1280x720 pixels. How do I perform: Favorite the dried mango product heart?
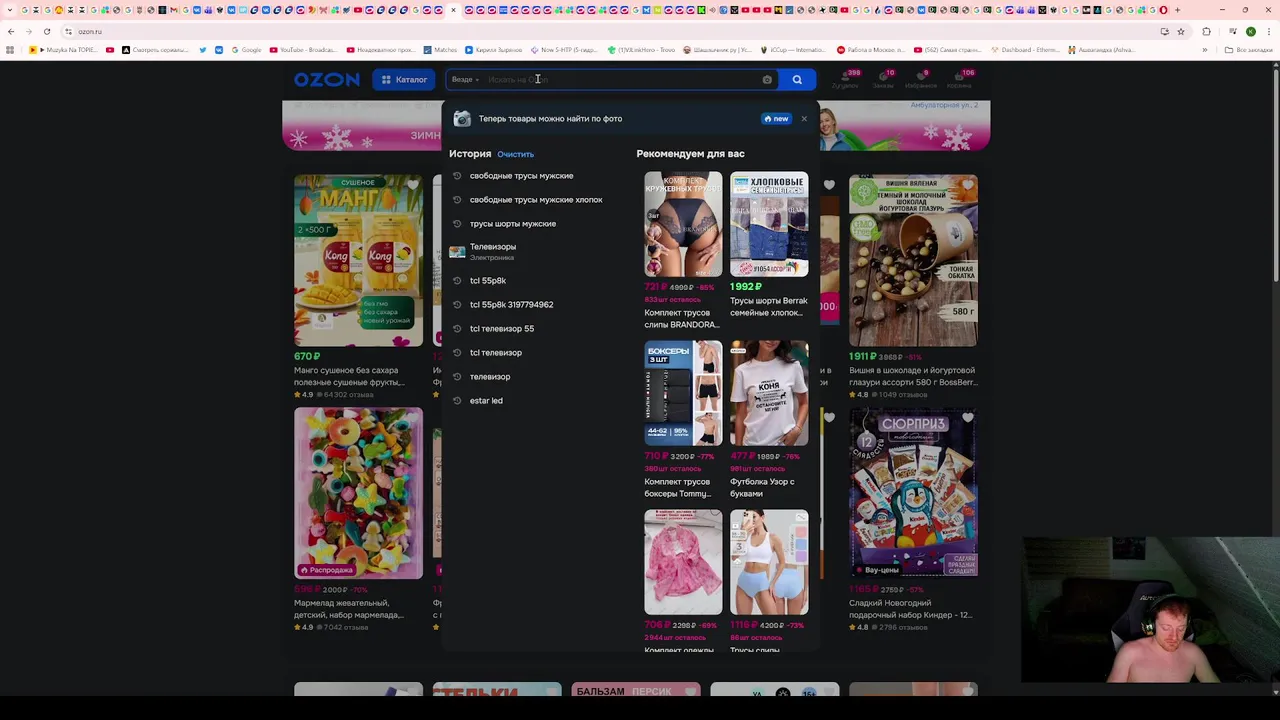pyautogui.click(x=412, y=186)
